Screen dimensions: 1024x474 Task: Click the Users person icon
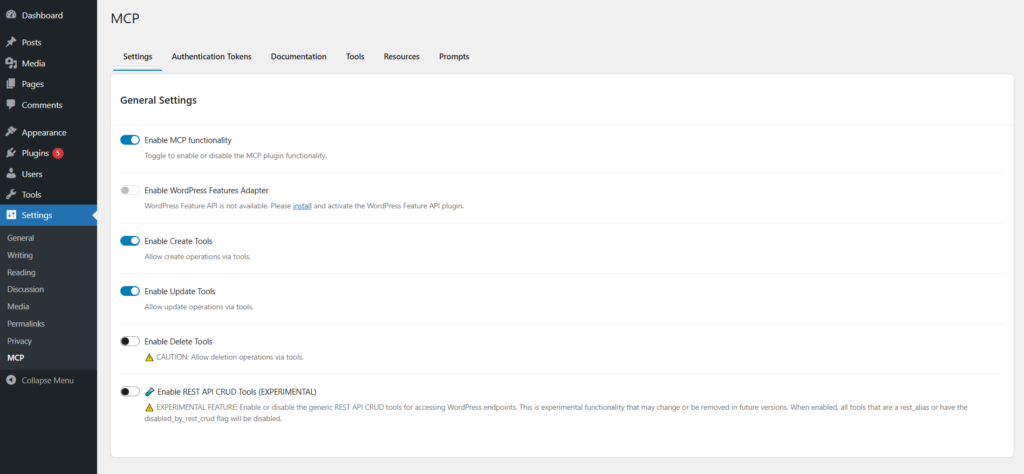pos(11,174)
